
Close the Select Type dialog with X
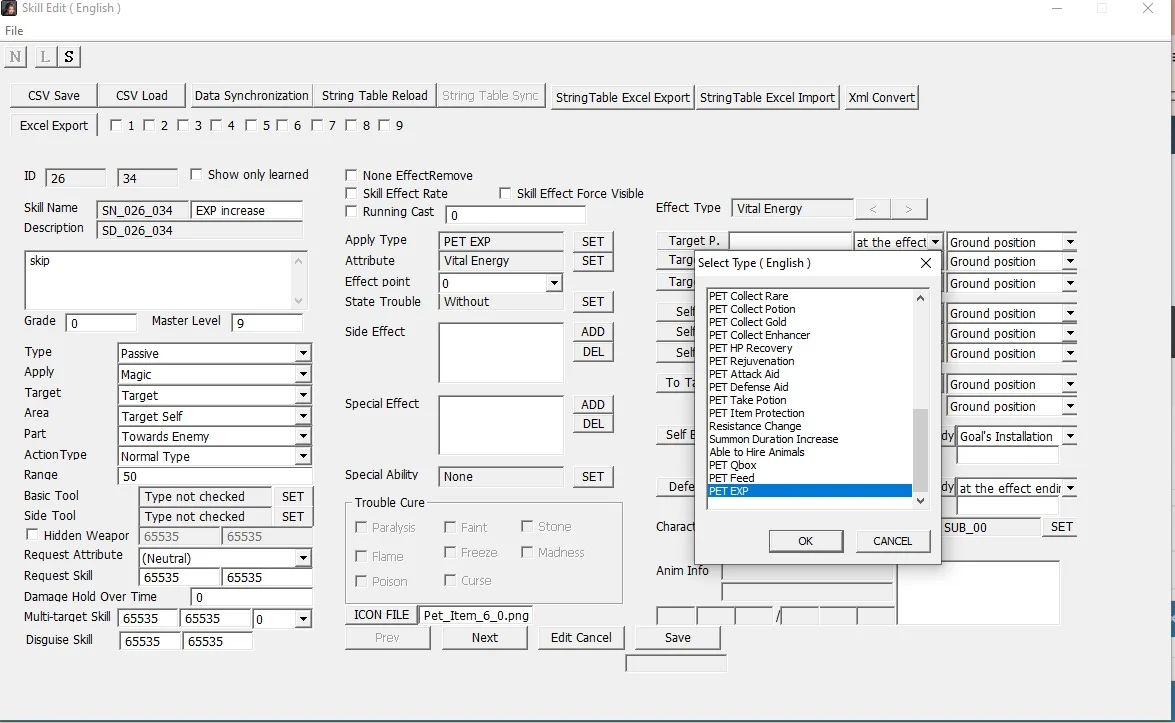click(925, 263)
